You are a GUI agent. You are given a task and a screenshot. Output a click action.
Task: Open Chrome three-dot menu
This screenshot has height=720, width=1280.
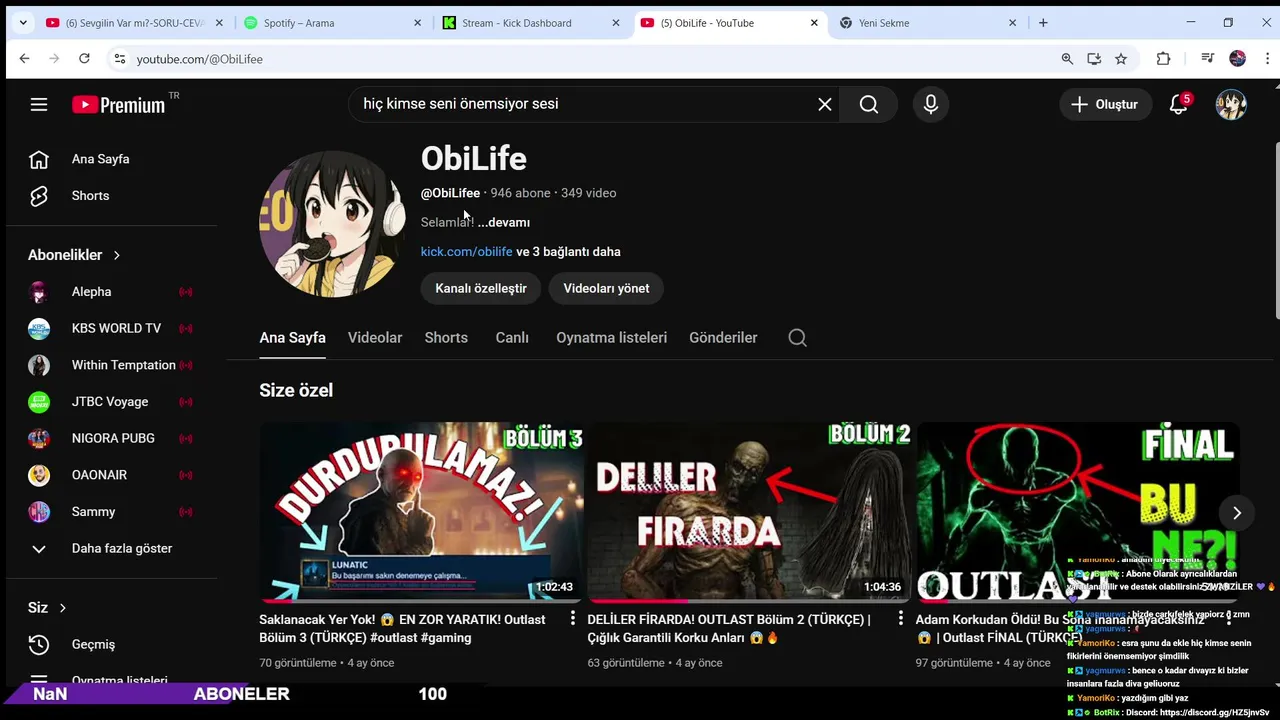point(1267,59)
